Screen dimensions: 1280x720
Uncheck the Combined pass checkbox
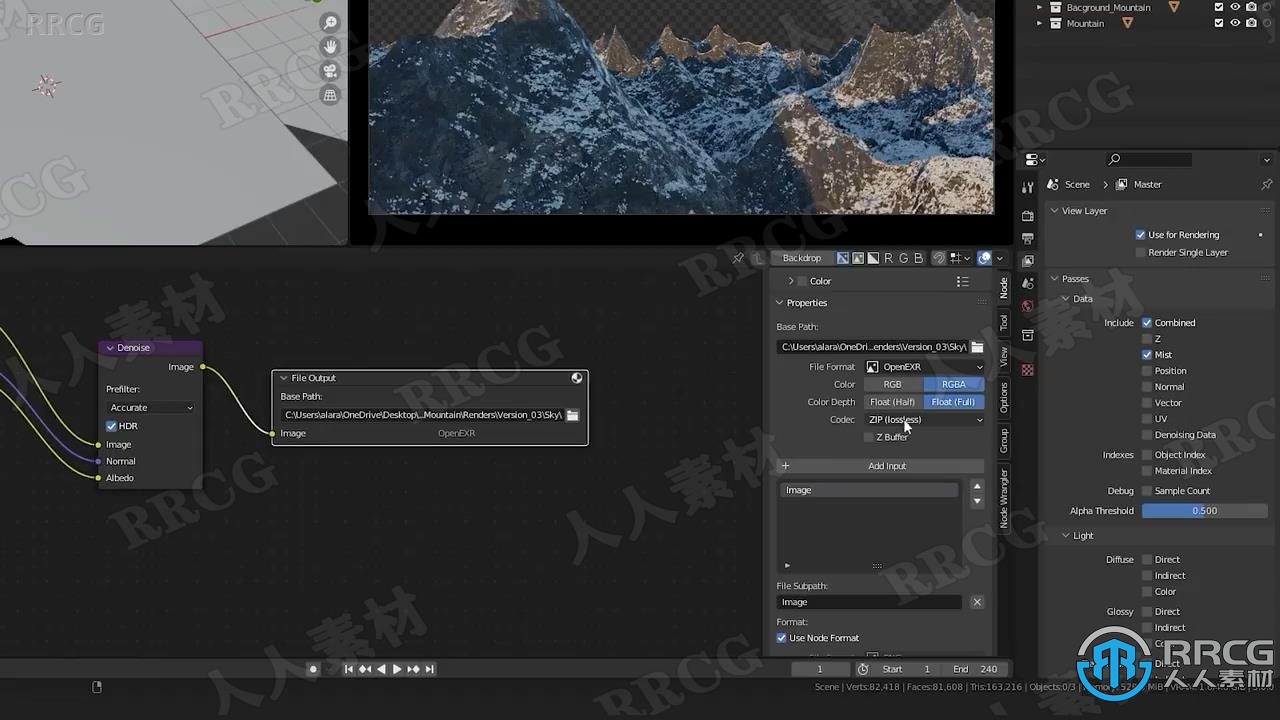click(x=1147, y=323)
